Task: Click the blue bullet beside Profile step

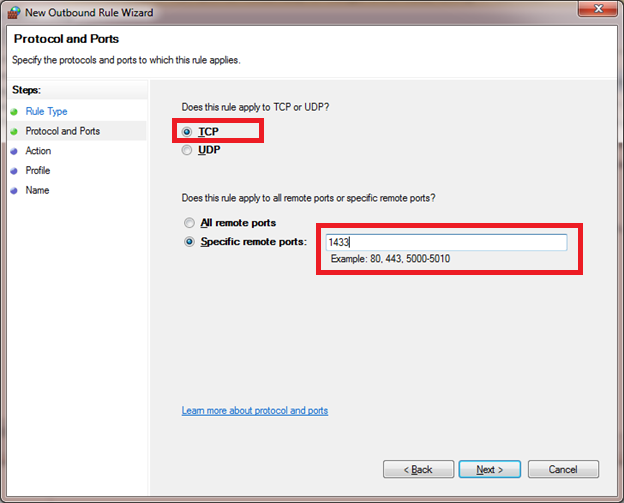Action: 14,171
